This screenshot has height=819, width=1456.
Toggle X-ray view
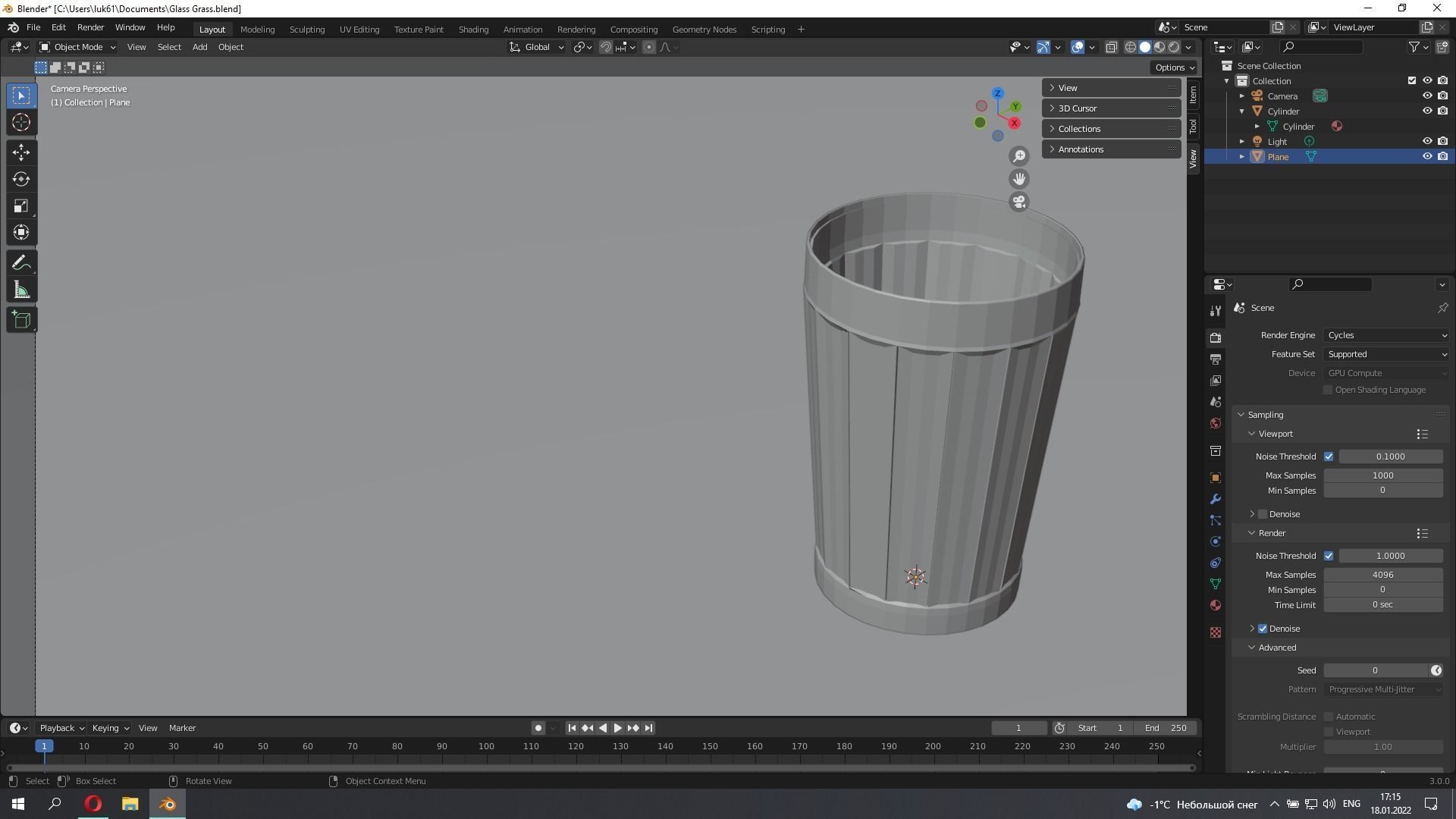click(1111, 47)
